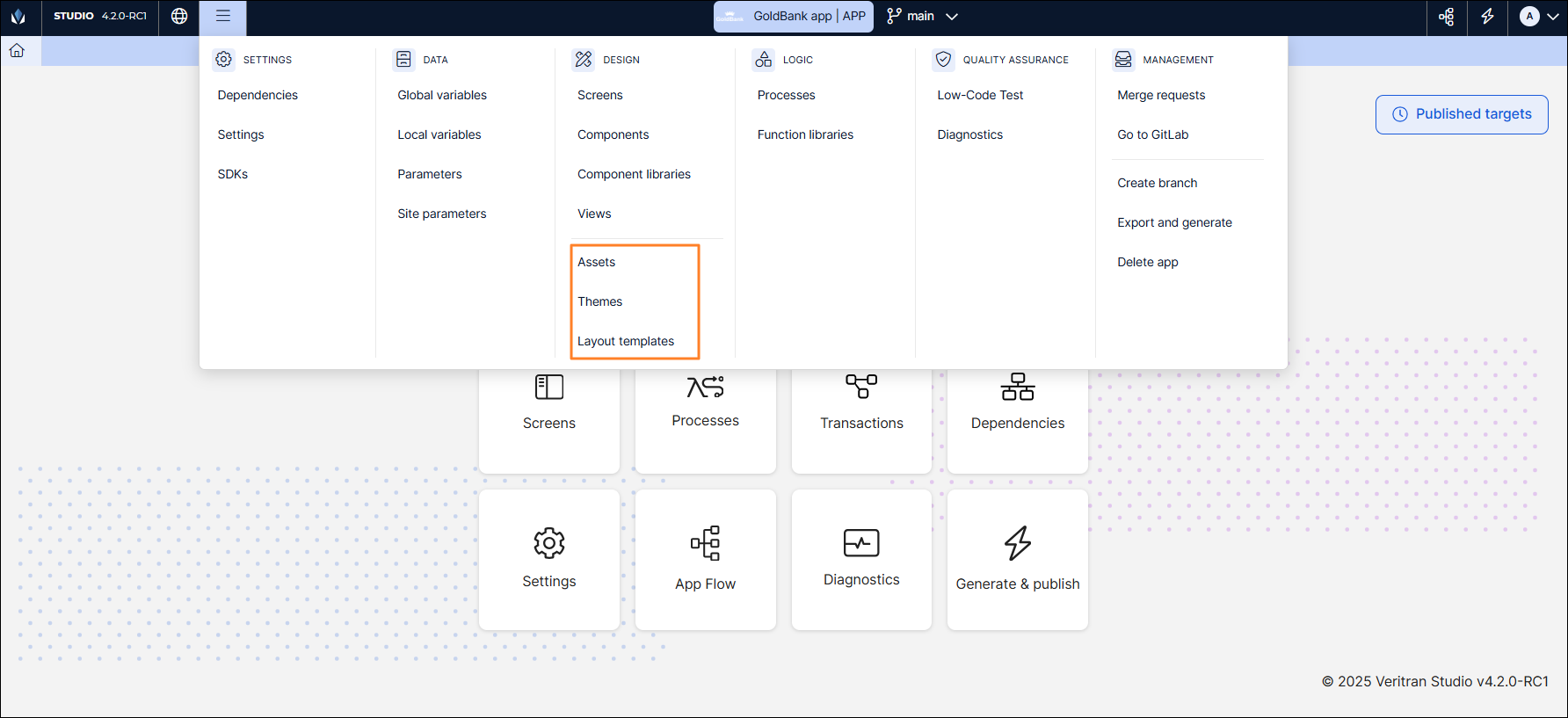This screenshot has width=1568, height=718.
Task: Open the Generate & publish tile
Action: [1017, 559]
